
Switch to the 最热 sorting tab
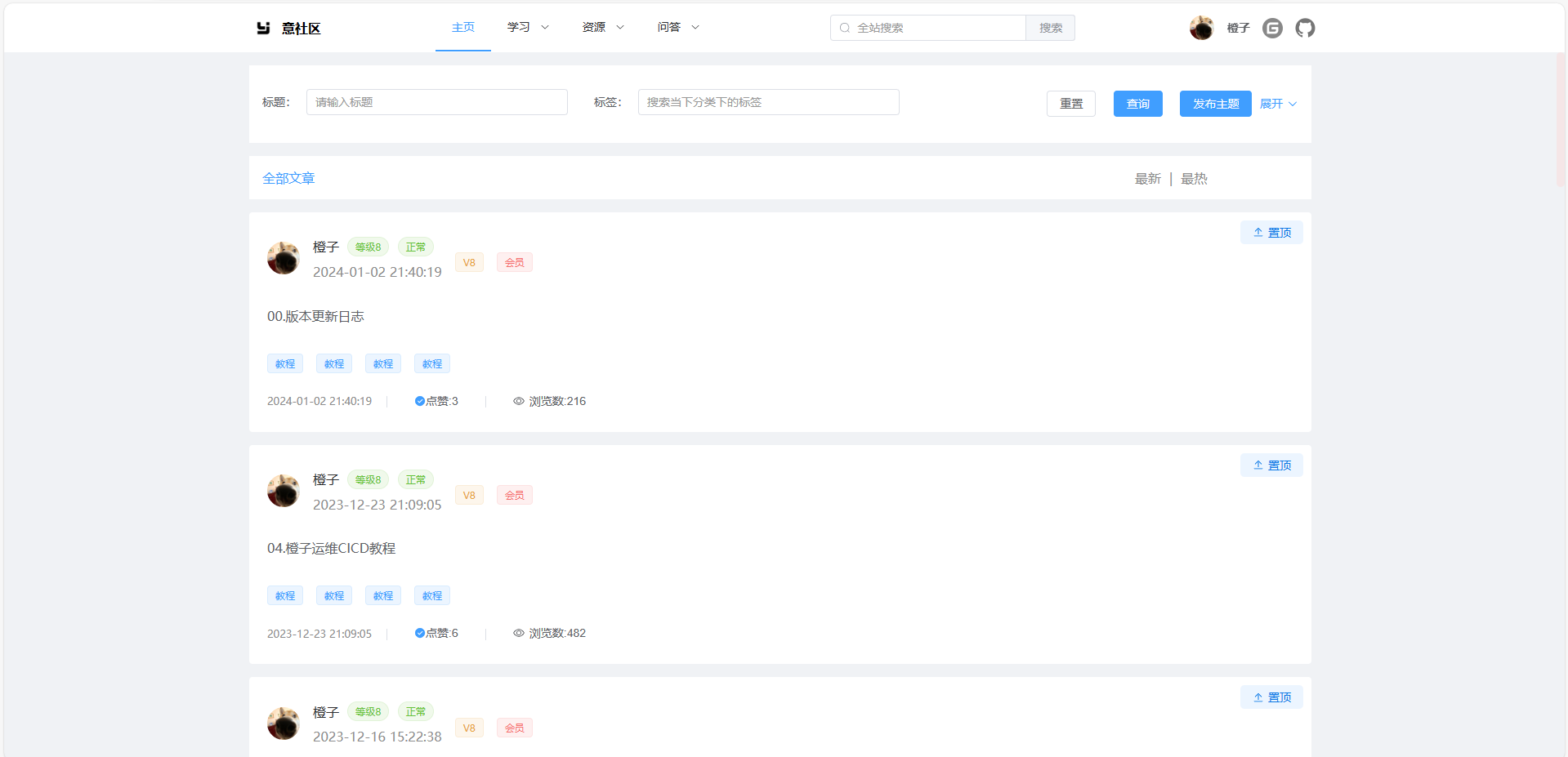[1194, 179]
